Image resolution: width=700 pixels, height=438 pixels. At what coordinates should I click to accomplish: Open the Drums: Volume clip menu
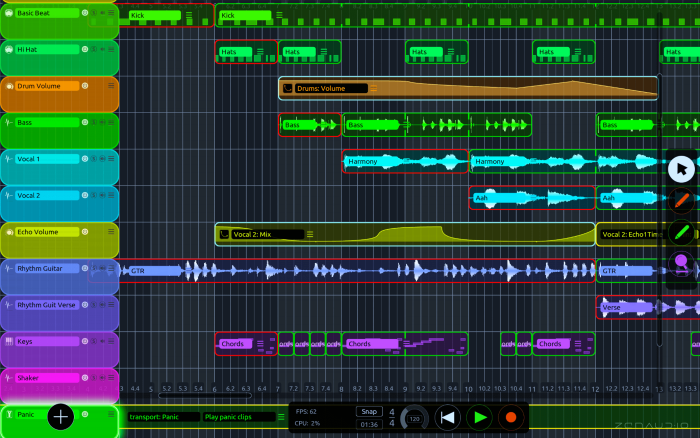pos(374,88)
